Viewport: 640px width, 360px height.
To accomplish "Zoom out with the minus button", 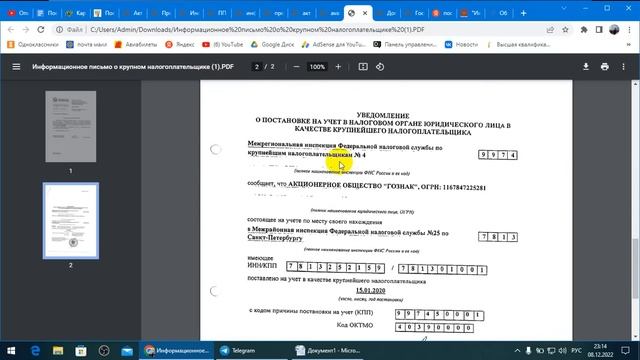I will (296, 67).
